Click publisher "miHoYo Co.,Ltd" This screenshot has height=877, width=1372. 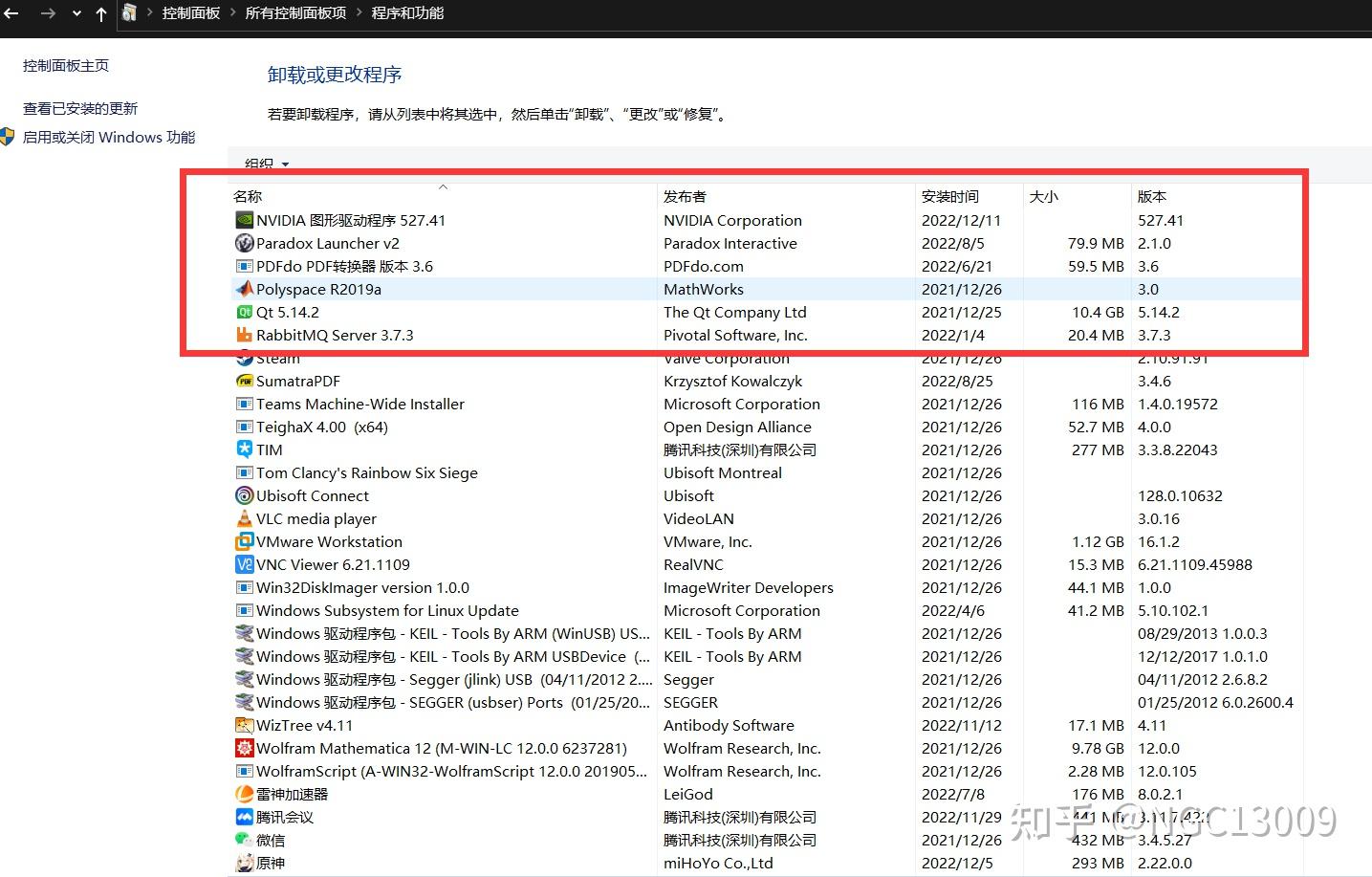(x=718, y=863)
